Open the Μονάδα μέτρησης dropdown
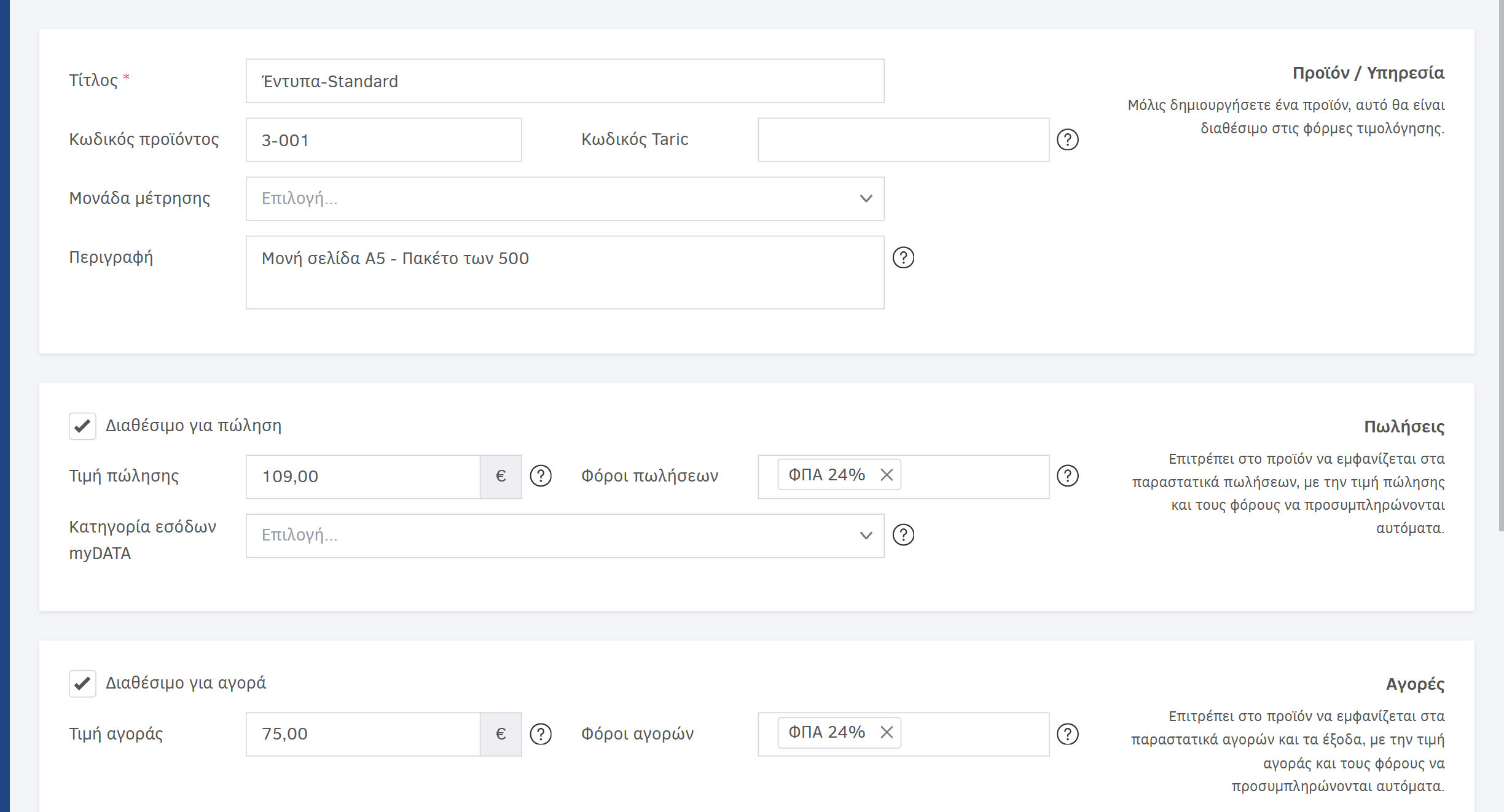The image size is (1504, 812). (564, 198)
